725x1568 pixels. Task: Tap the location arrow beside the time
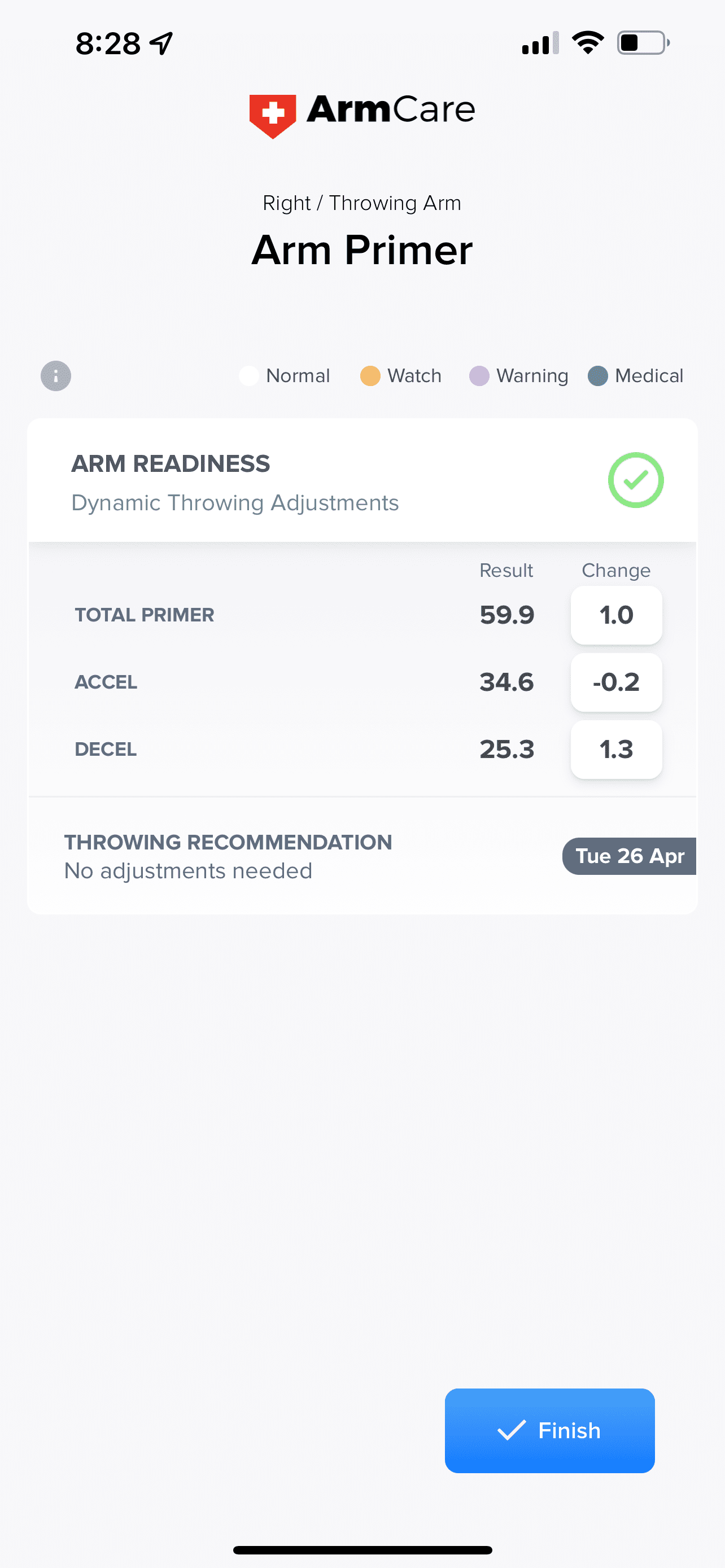[162, 44]
